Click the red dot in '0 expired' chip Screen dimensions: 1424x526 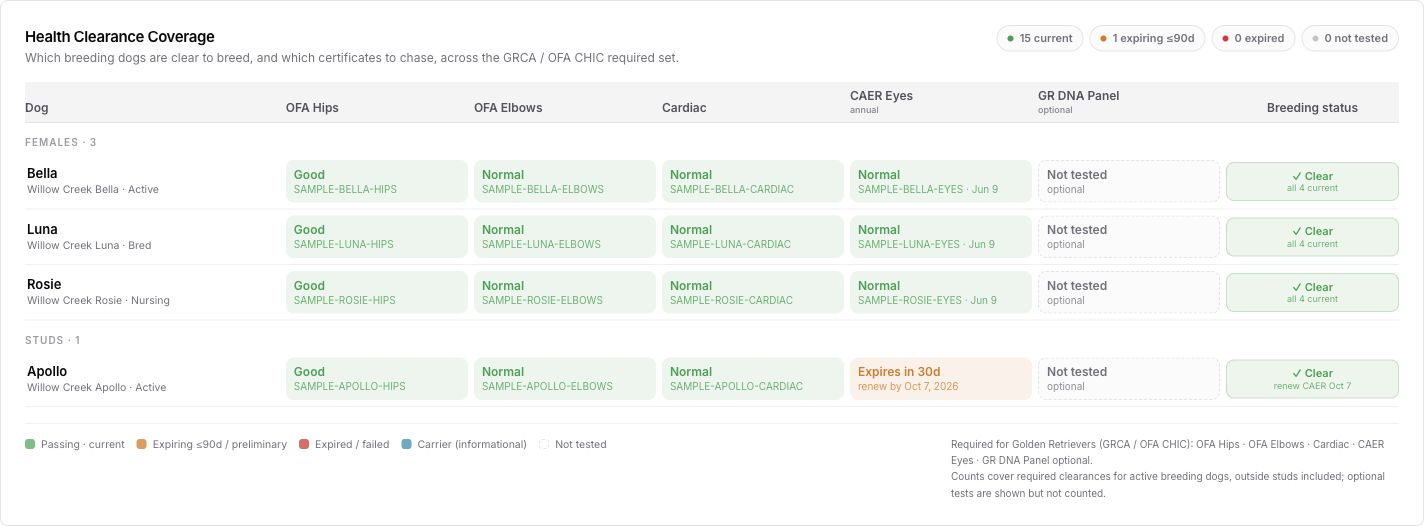point(1225,39)
